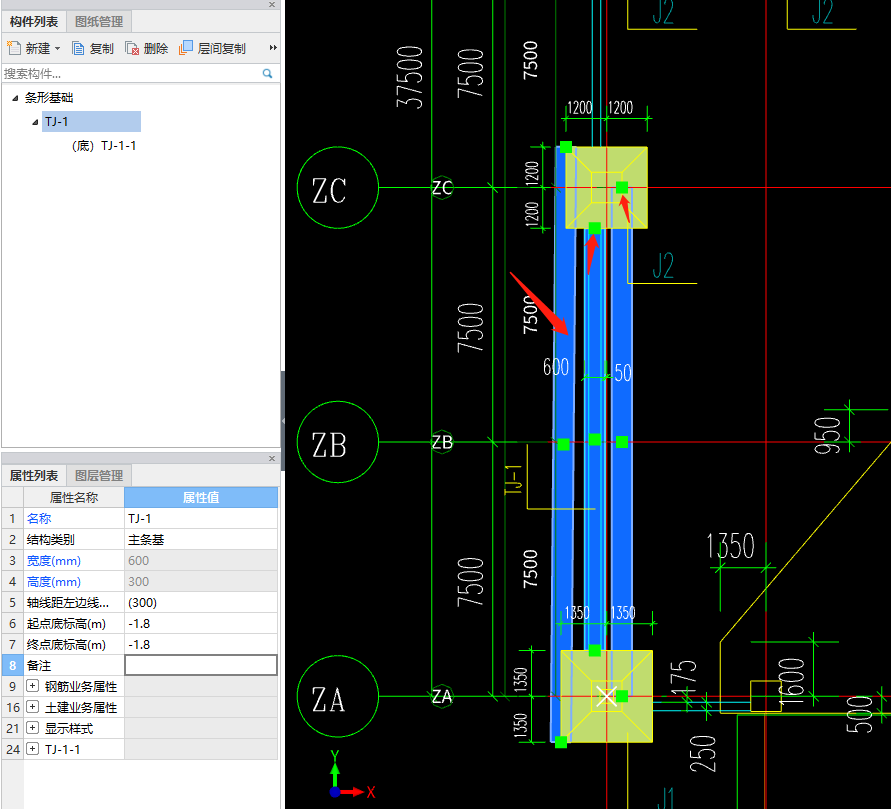Image resolution: width=891 pixels, height=809 pixels.
Task: Click the panel collapse handle on splitter
Action: click(282, 421)
